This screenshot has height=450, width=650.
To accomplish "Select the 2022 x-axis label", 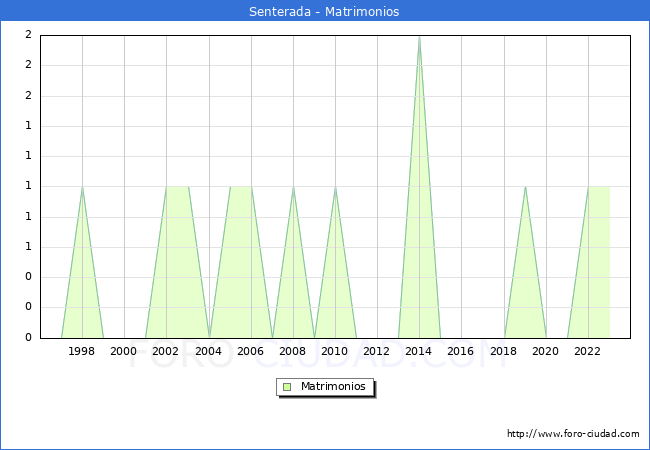I will (x=588, y=351).
